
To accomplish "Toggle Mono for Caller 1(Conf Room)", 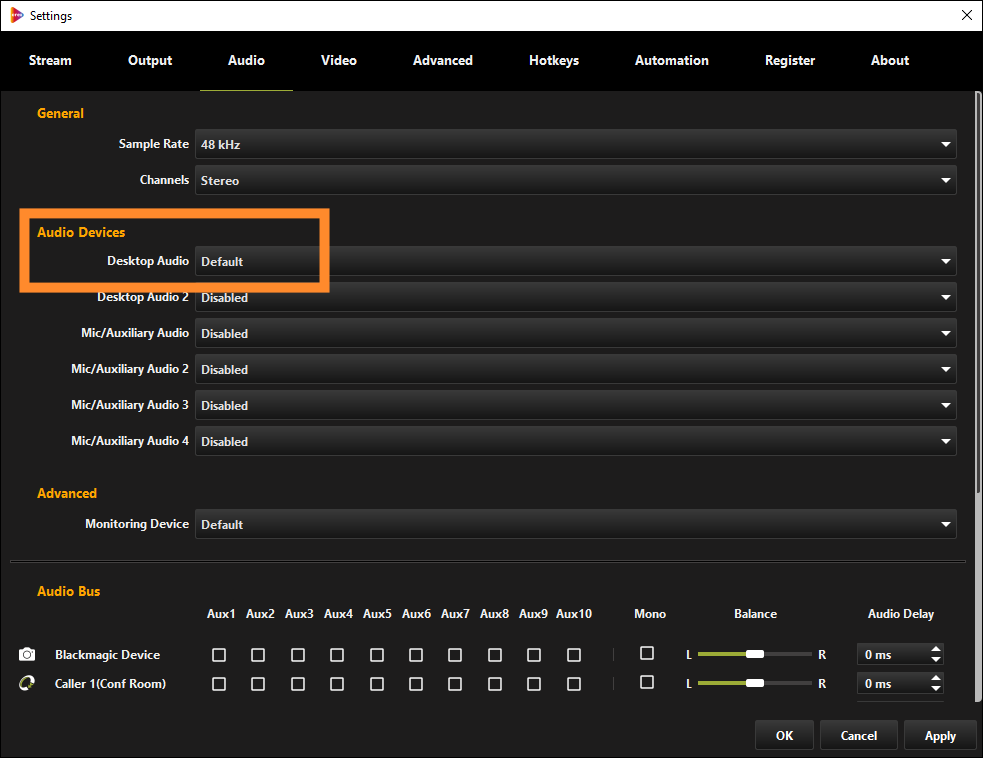I will pos(646,683).
